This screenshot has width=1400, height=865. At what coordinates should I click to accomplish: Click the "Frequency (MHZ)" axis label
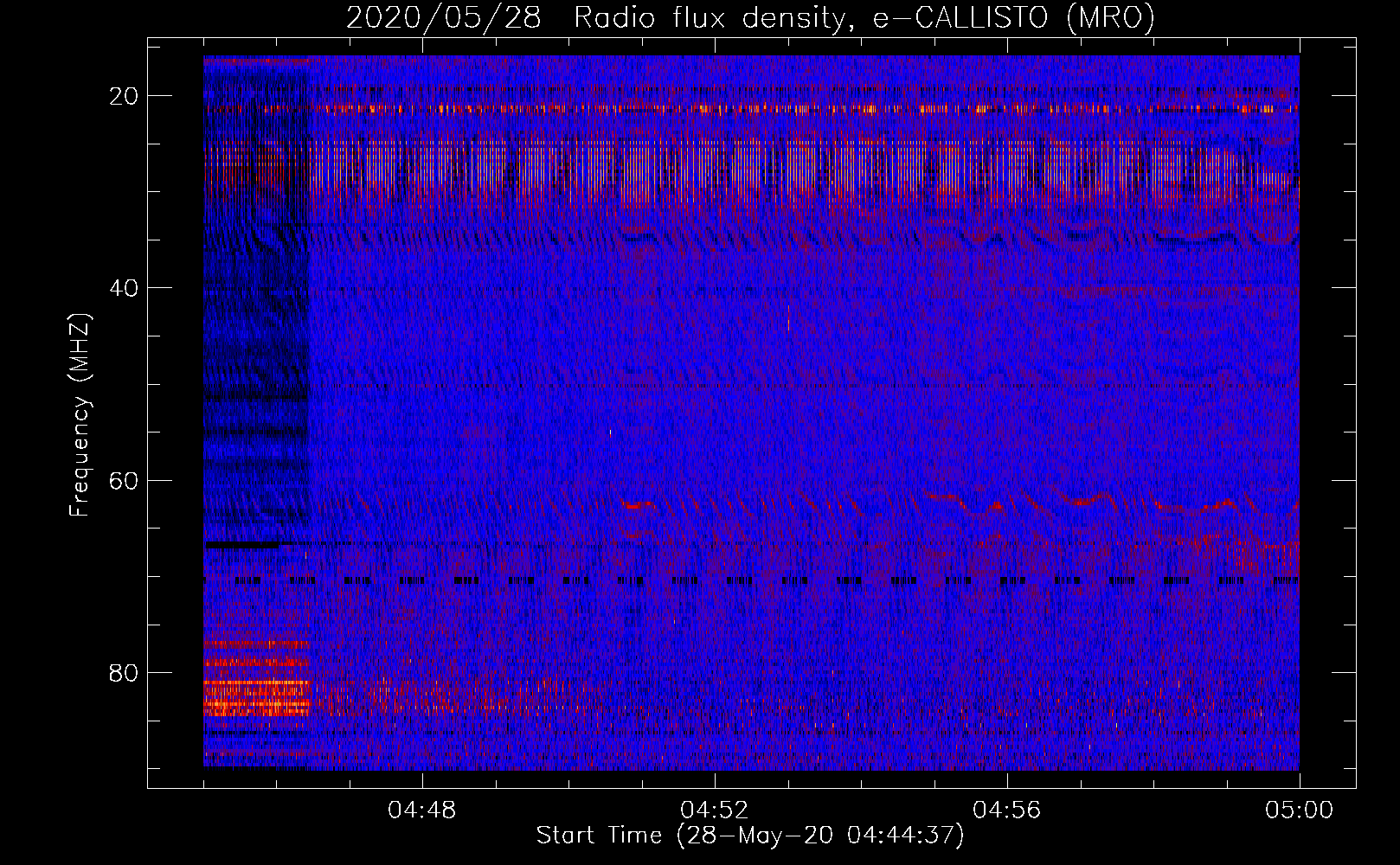click(x=80, y=415)
